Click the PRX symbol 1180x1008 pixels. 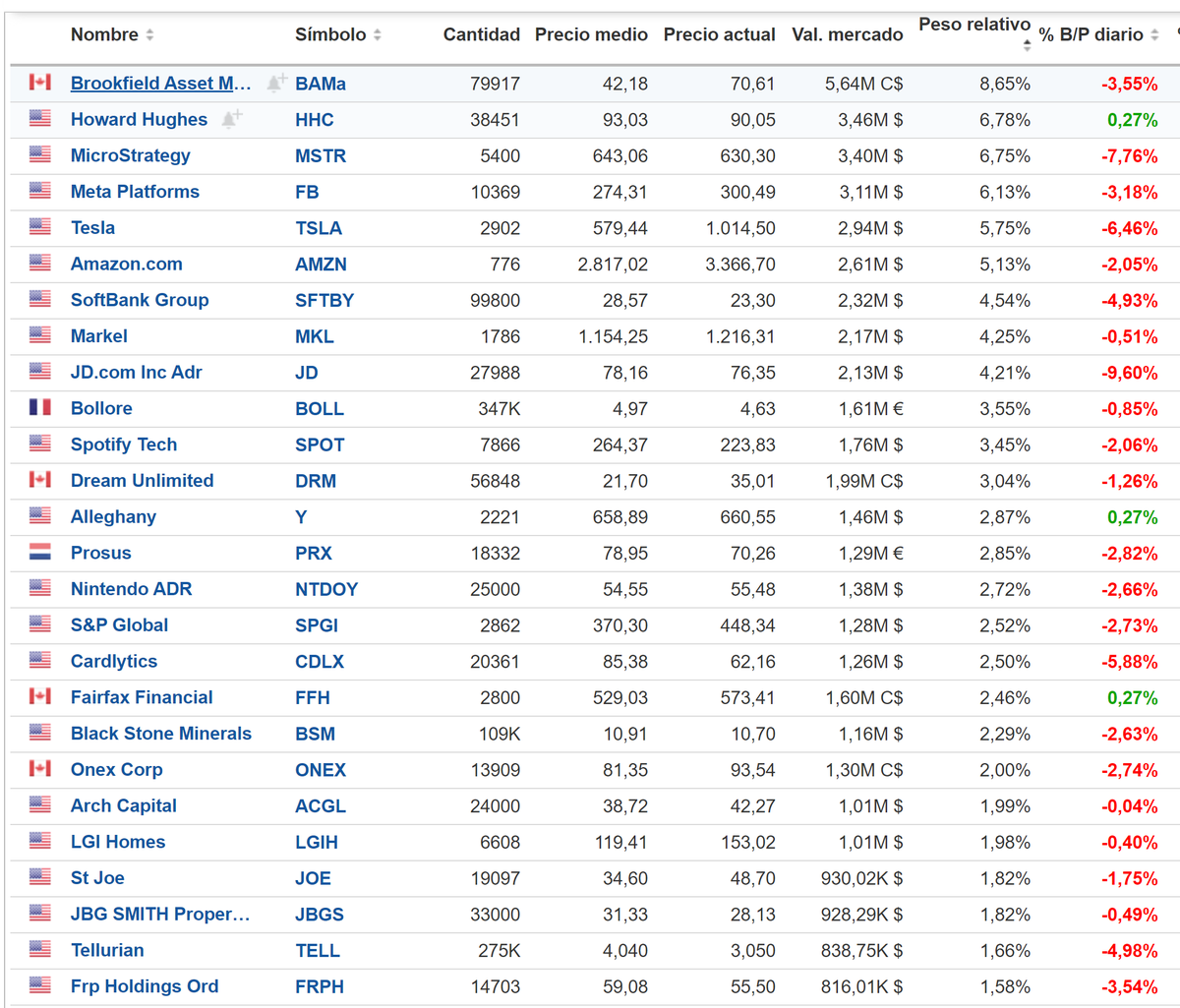click(314, 554)
